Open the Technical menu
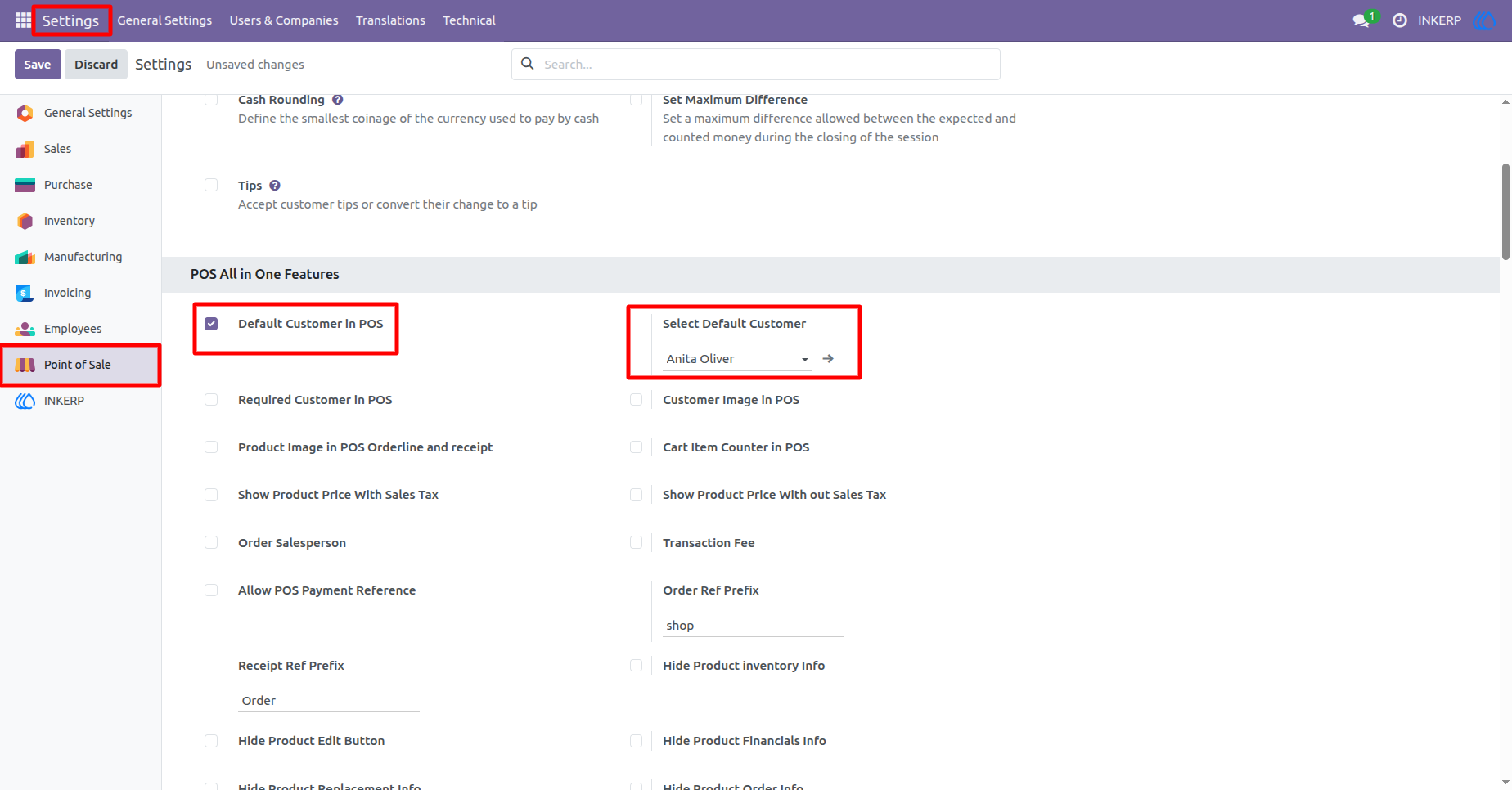The image size is (1512, 790). (x=469, y=20)
